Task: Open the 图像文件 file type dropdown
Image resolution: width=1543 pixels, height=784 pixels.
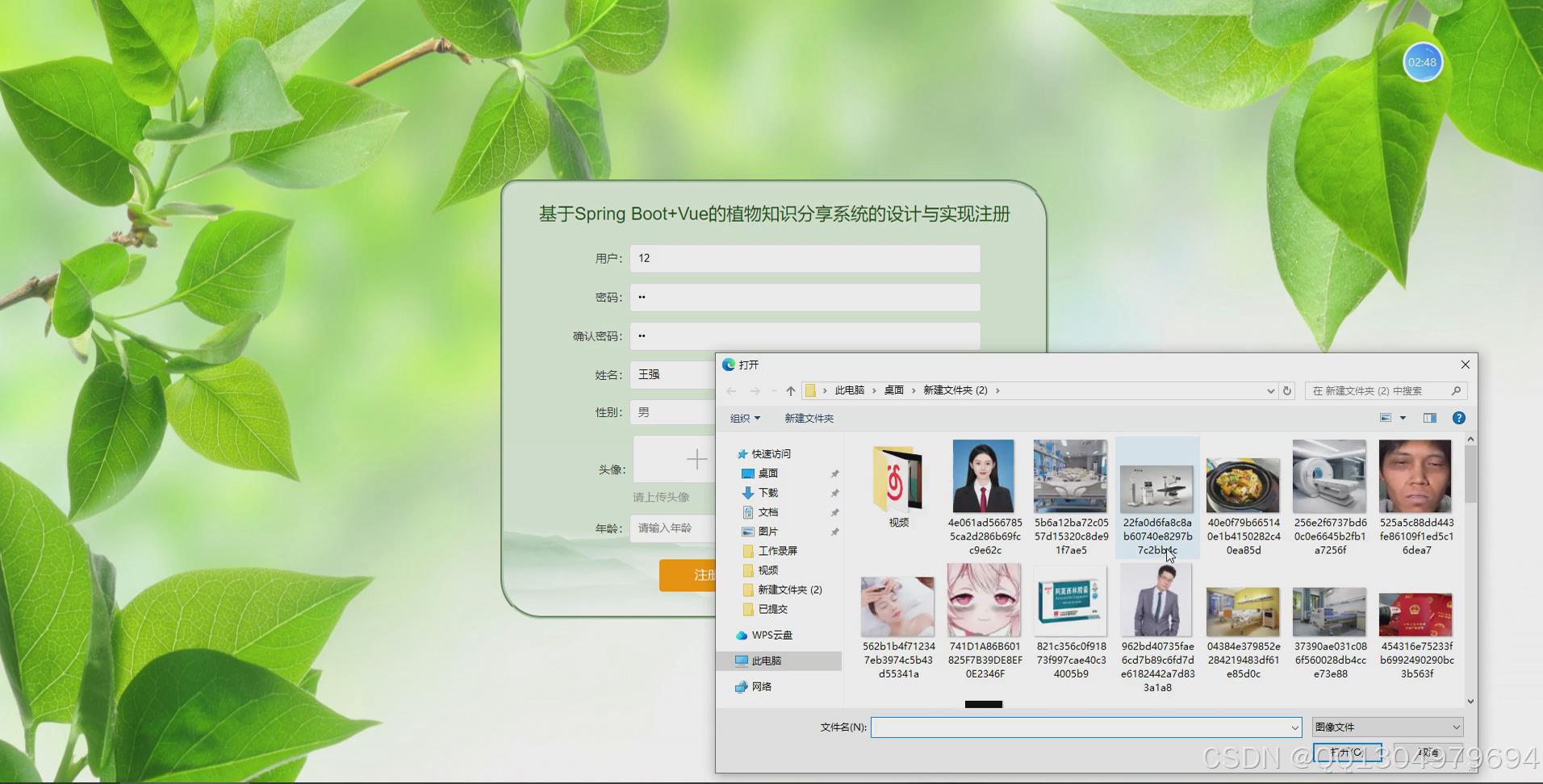Action: coord(1387,727)
